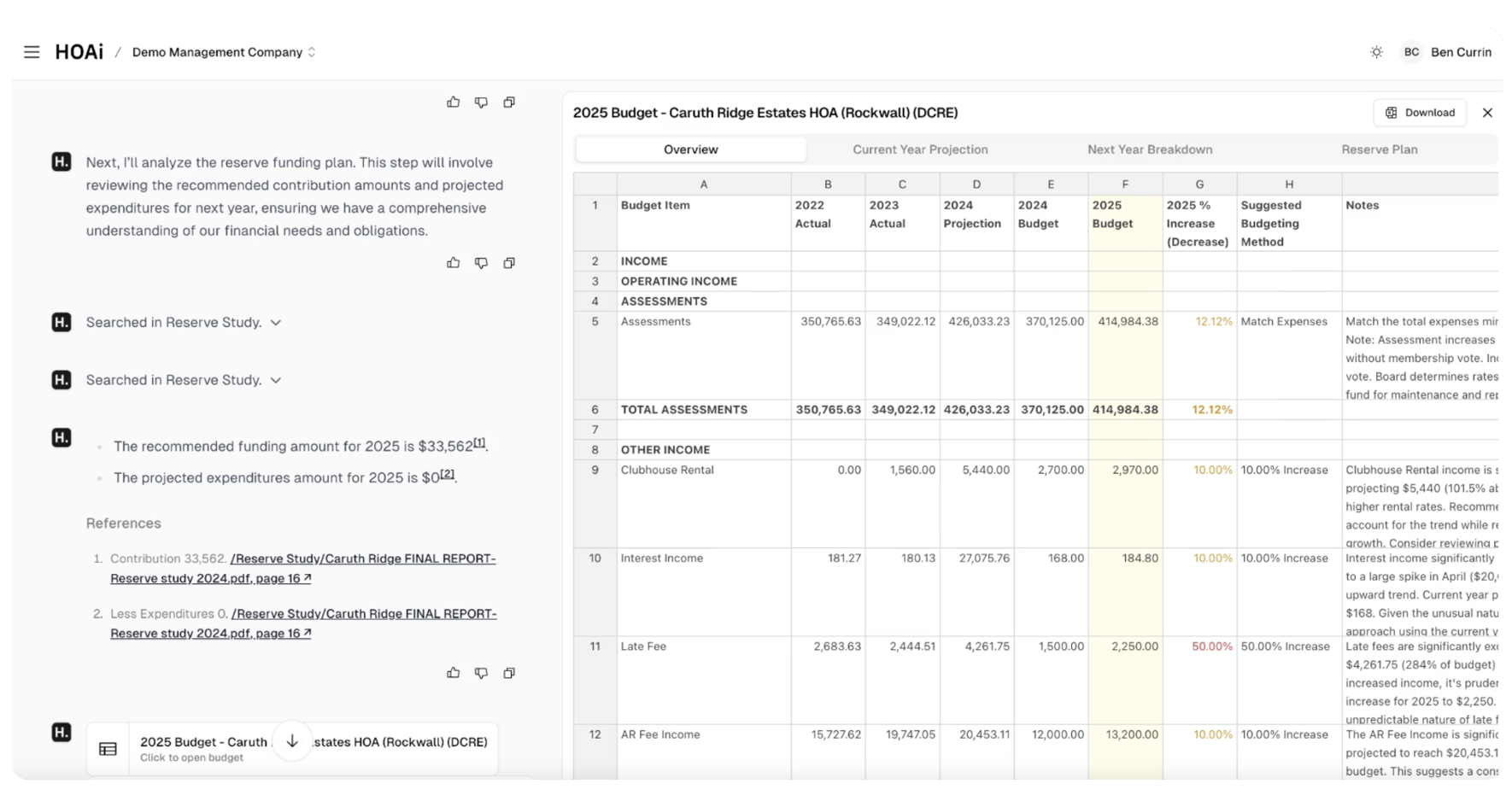Like the reserve funding plan message
The width and height of the screenshot is (1512, 807).
pyautogui.click(x=453, y=263)
